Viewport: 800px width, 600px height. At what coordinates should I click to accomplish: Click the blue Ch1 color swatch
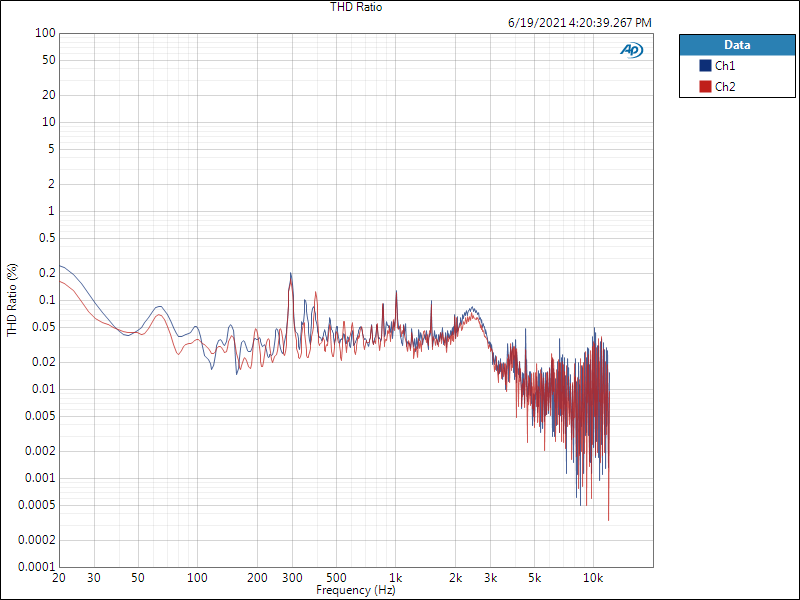(x=705, y=66)
